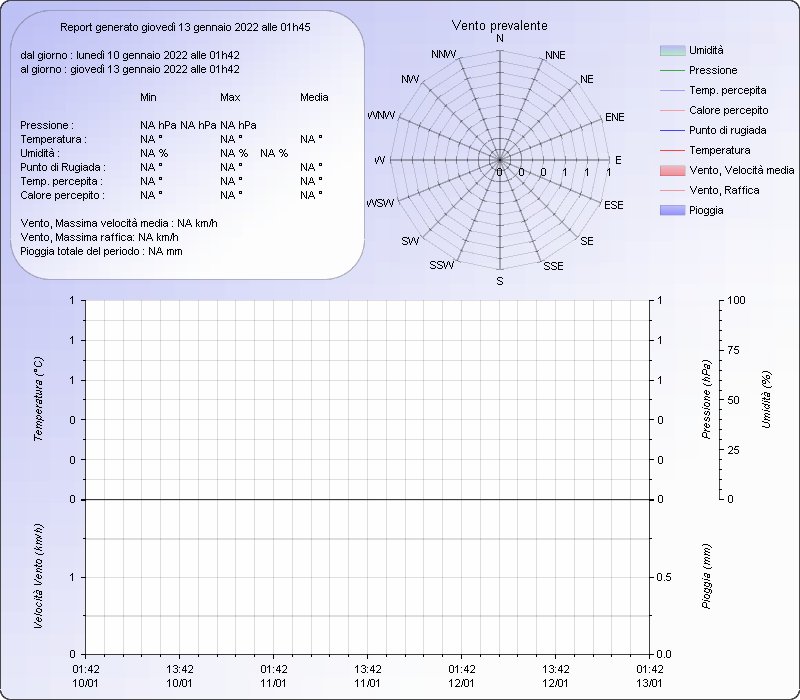Click the Pioggia (mm) axis title
This screenshot has height=700, width=800.
click(706, 577)
